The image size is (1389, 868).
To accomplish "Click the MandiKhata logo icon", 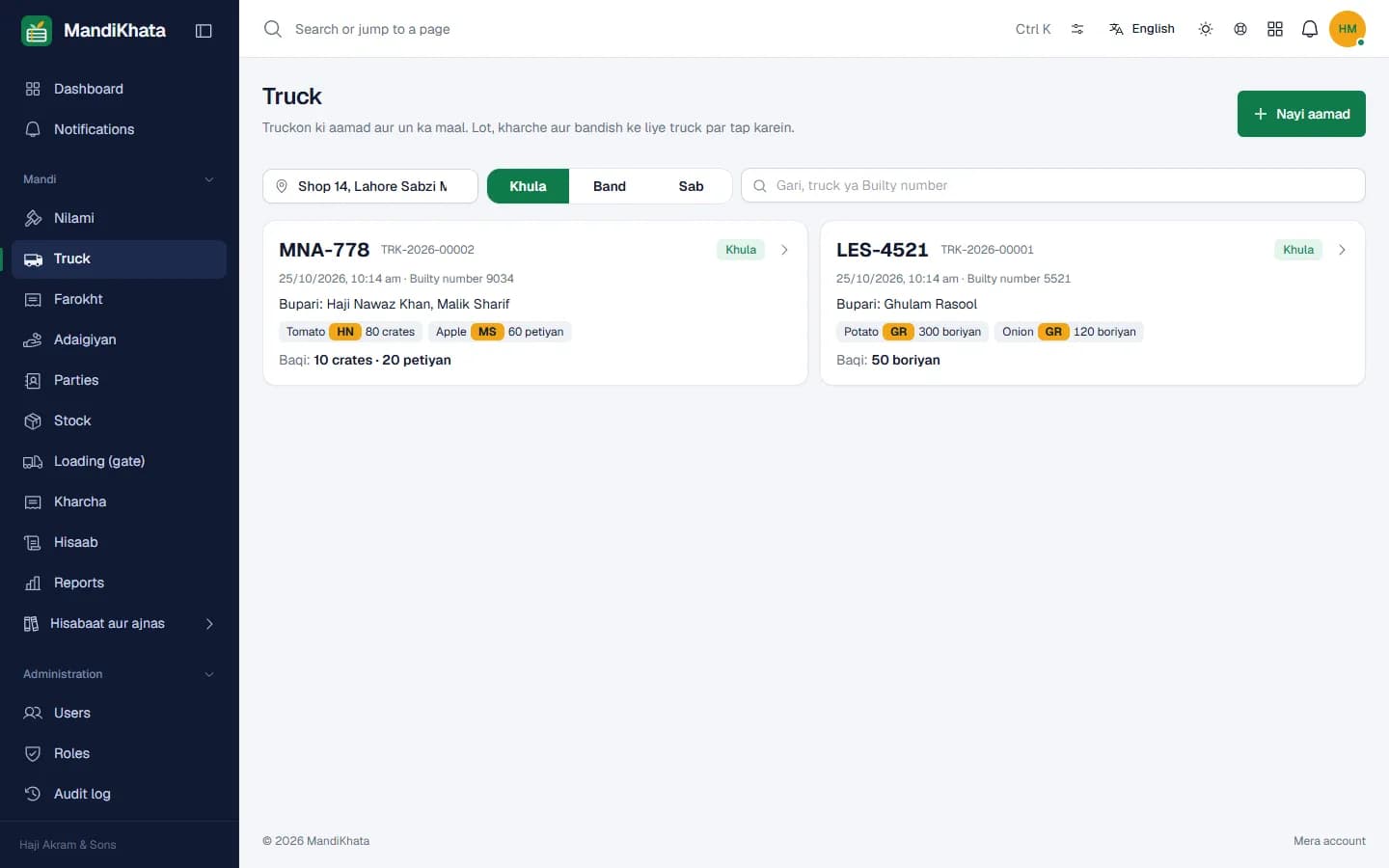I will click(37, 31).
